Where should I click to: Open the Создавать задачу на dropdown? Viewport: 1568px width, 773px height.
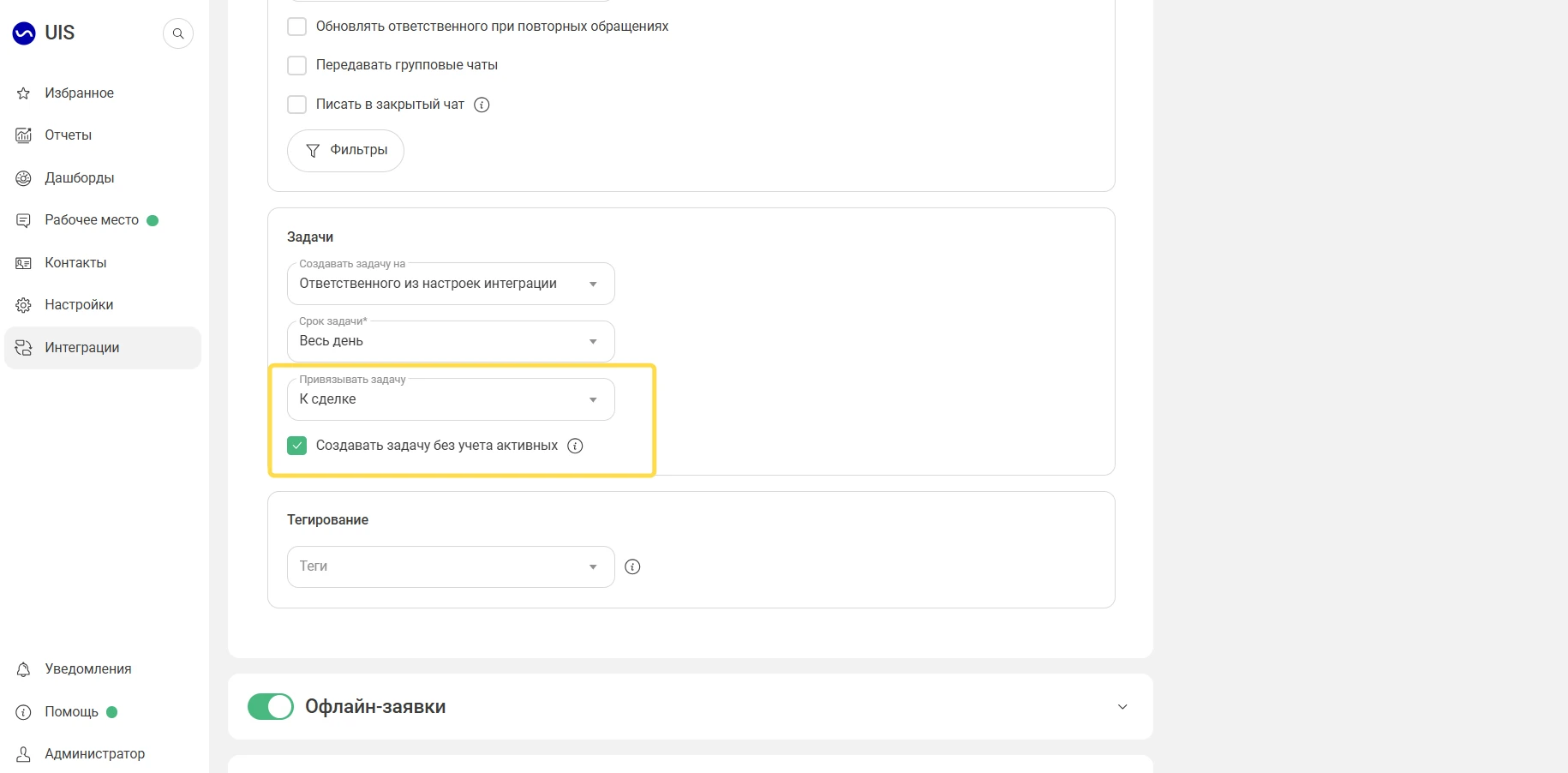(x=451, y=284)
